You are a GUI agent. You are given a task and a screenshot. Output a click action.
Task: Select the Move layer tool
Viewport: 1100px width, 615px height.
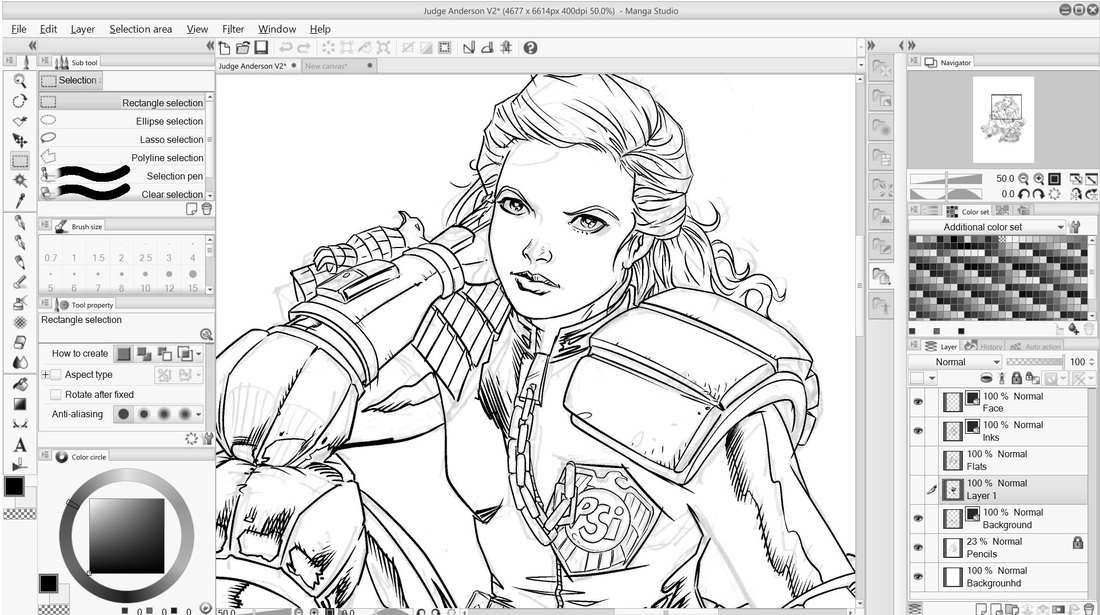click(x=20, y=140)
